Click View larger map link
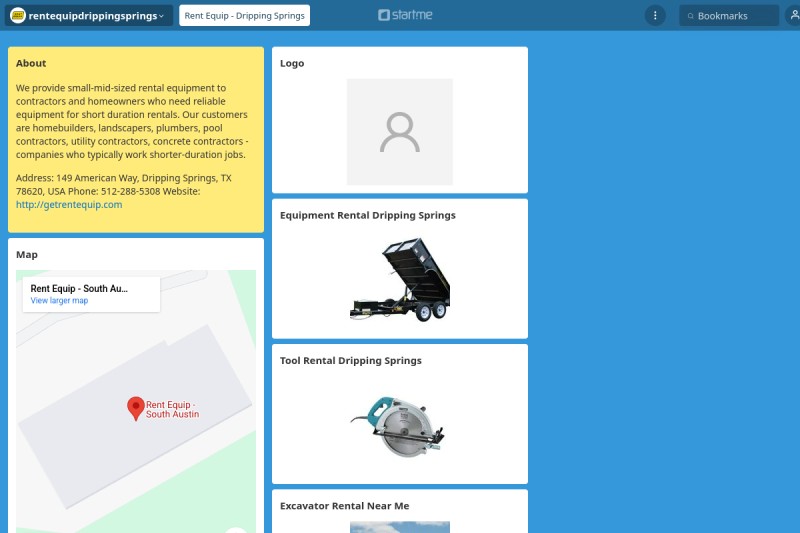The image size is (800, 533). [59, 300]
